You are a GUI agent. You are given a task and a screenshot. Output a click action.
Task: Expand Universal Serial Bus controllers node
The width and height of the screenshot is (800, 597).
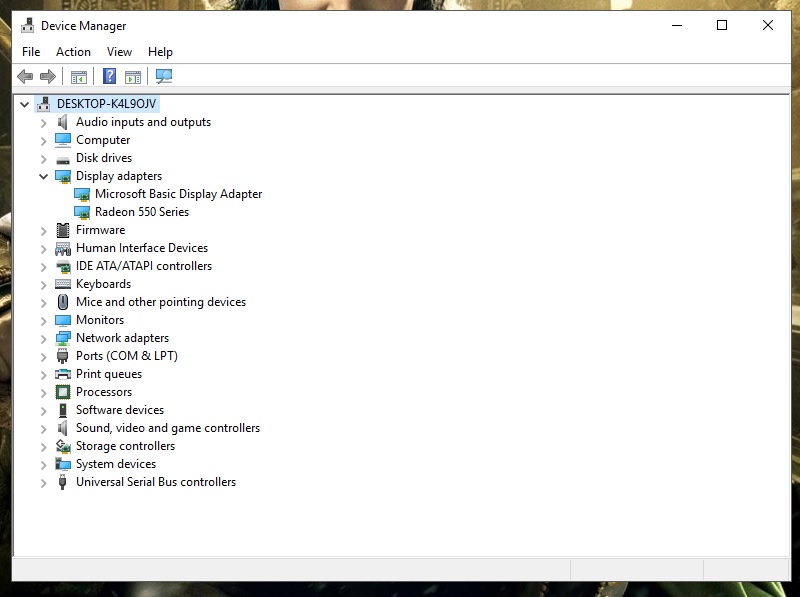point(44,483)
